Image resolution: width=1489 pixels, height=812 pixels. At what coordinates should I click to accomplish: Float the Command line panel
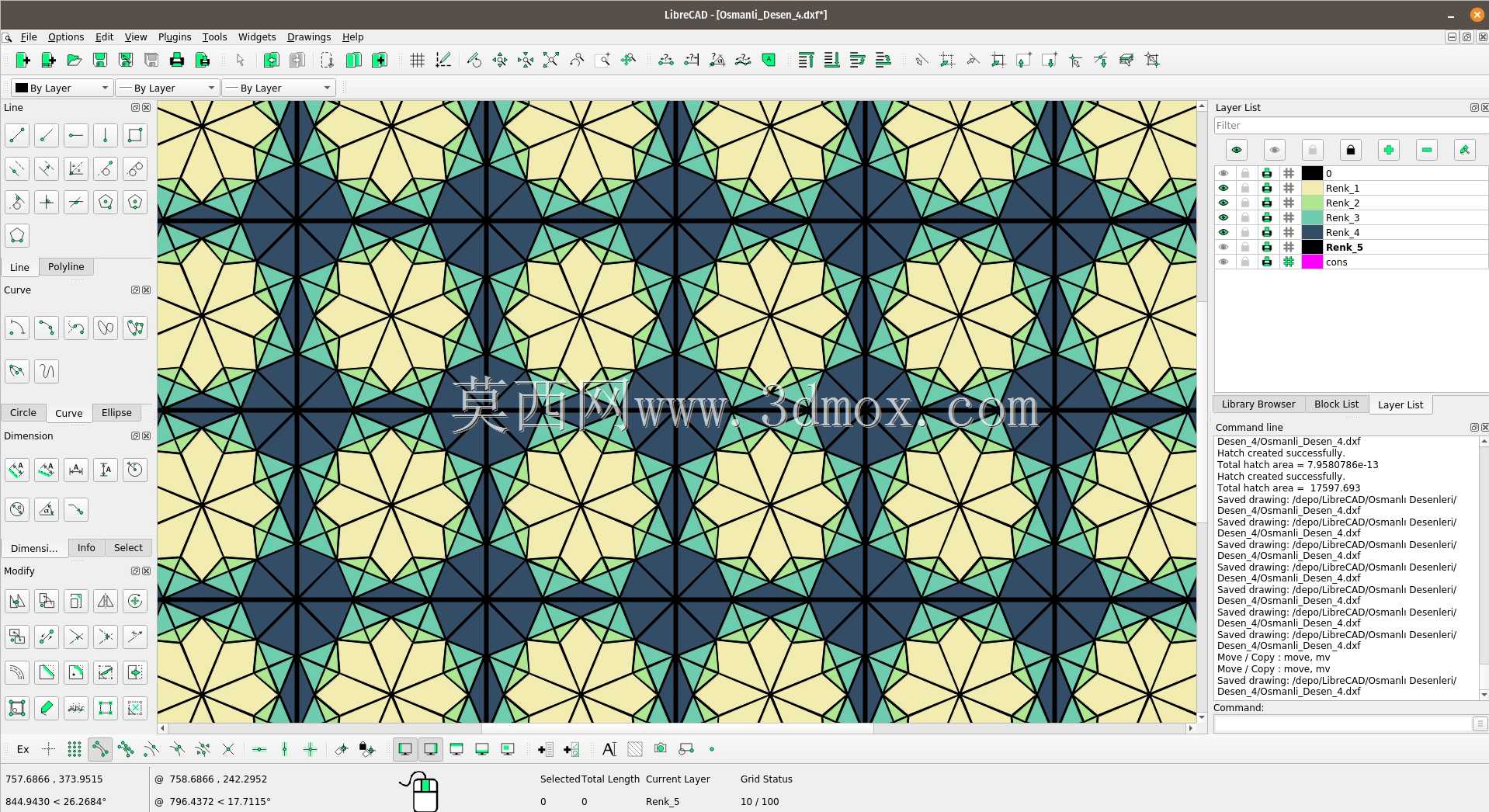tap(1474, 428)
